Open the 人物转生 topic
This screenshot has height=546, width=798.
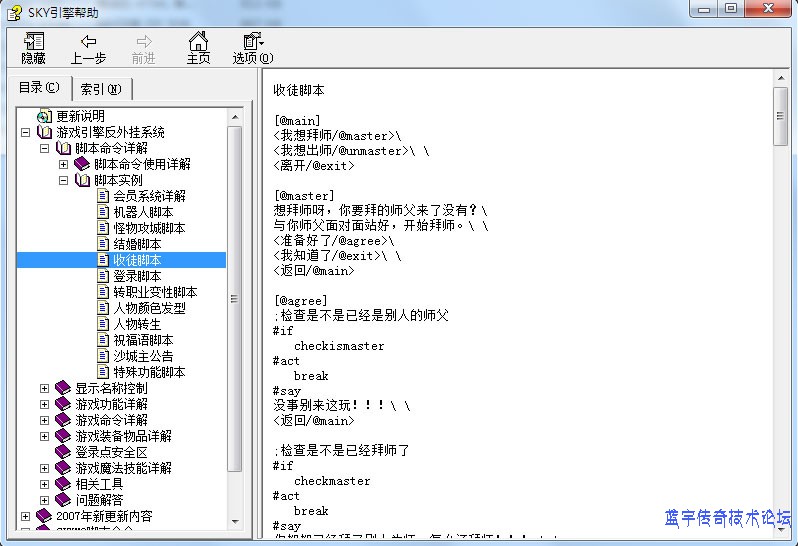[x=137, y=324]
